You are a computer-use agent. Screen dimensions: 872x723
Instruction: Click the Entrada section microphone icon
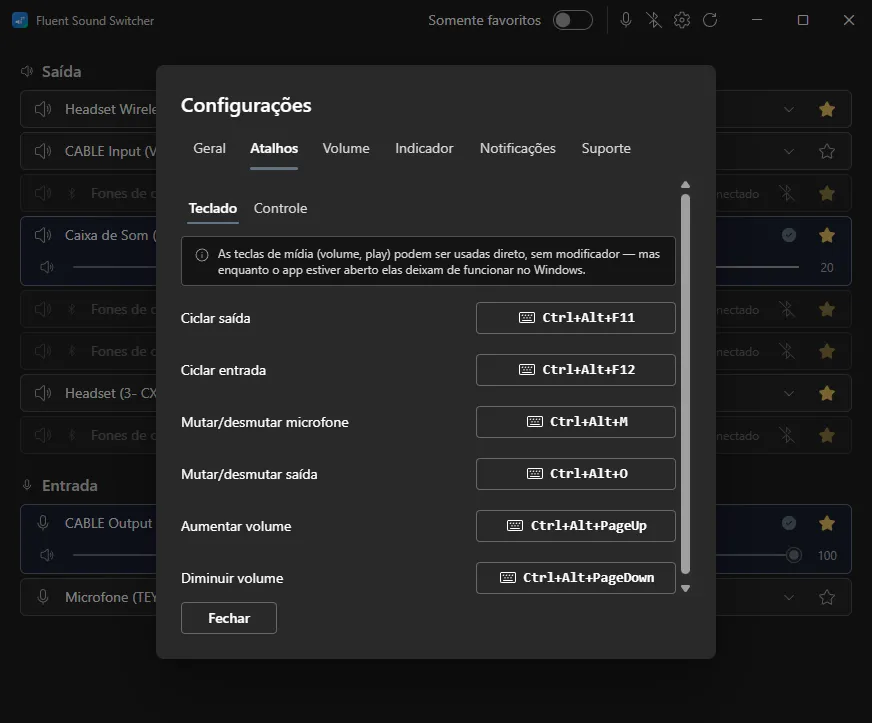pos(27,485)
